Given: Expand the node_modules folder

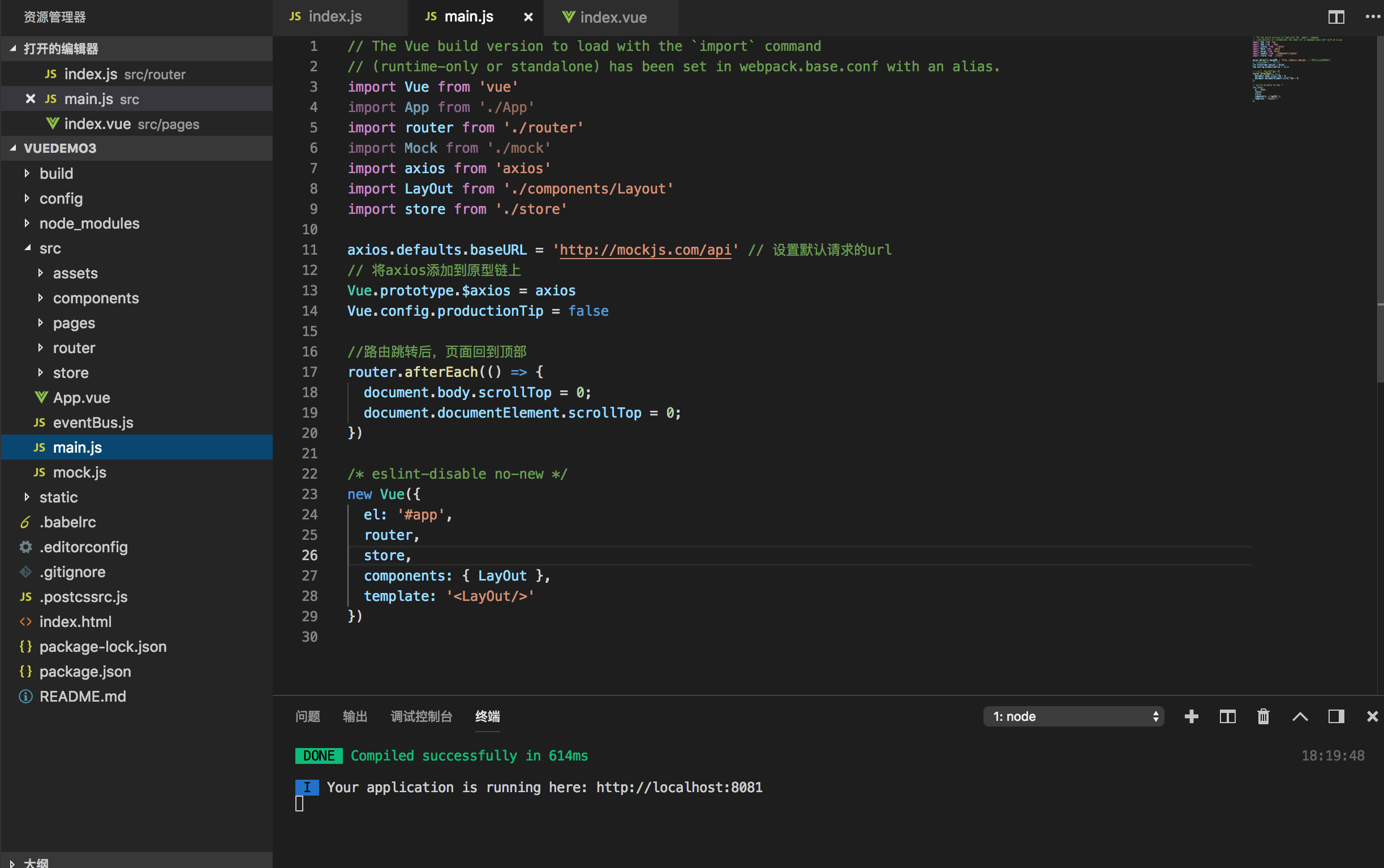Looking at the screenshot, I should (x=27, y=223).
